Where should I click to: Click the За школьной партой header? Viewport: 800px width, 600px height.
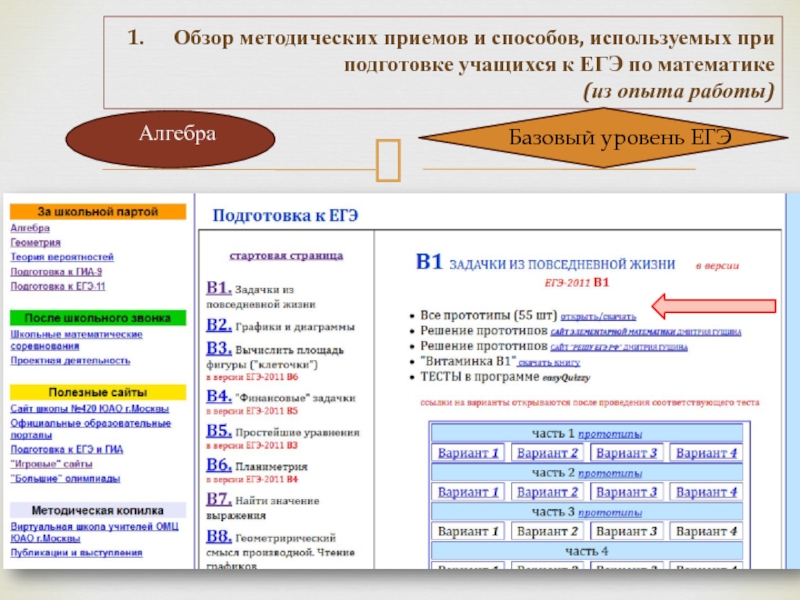(x=98, y=212)
